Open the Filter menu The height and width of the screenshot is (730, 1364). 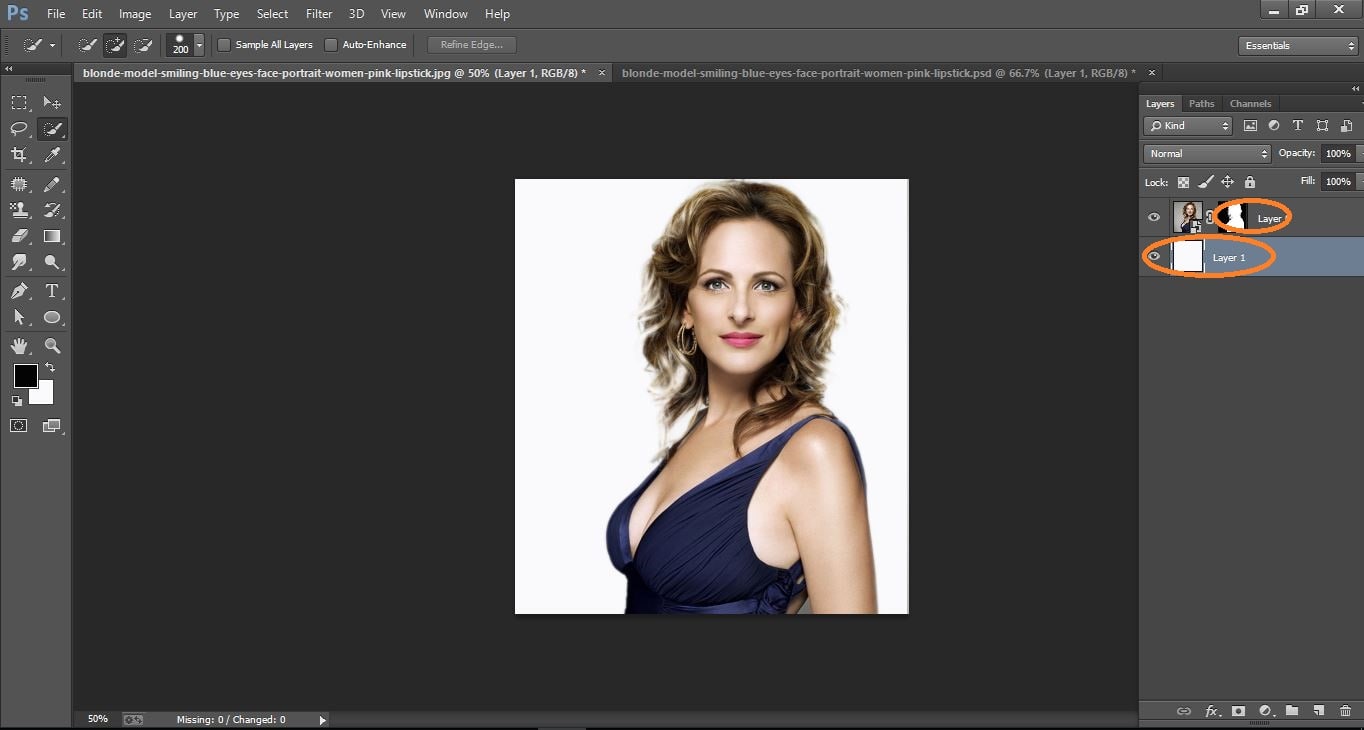[318, 14]
